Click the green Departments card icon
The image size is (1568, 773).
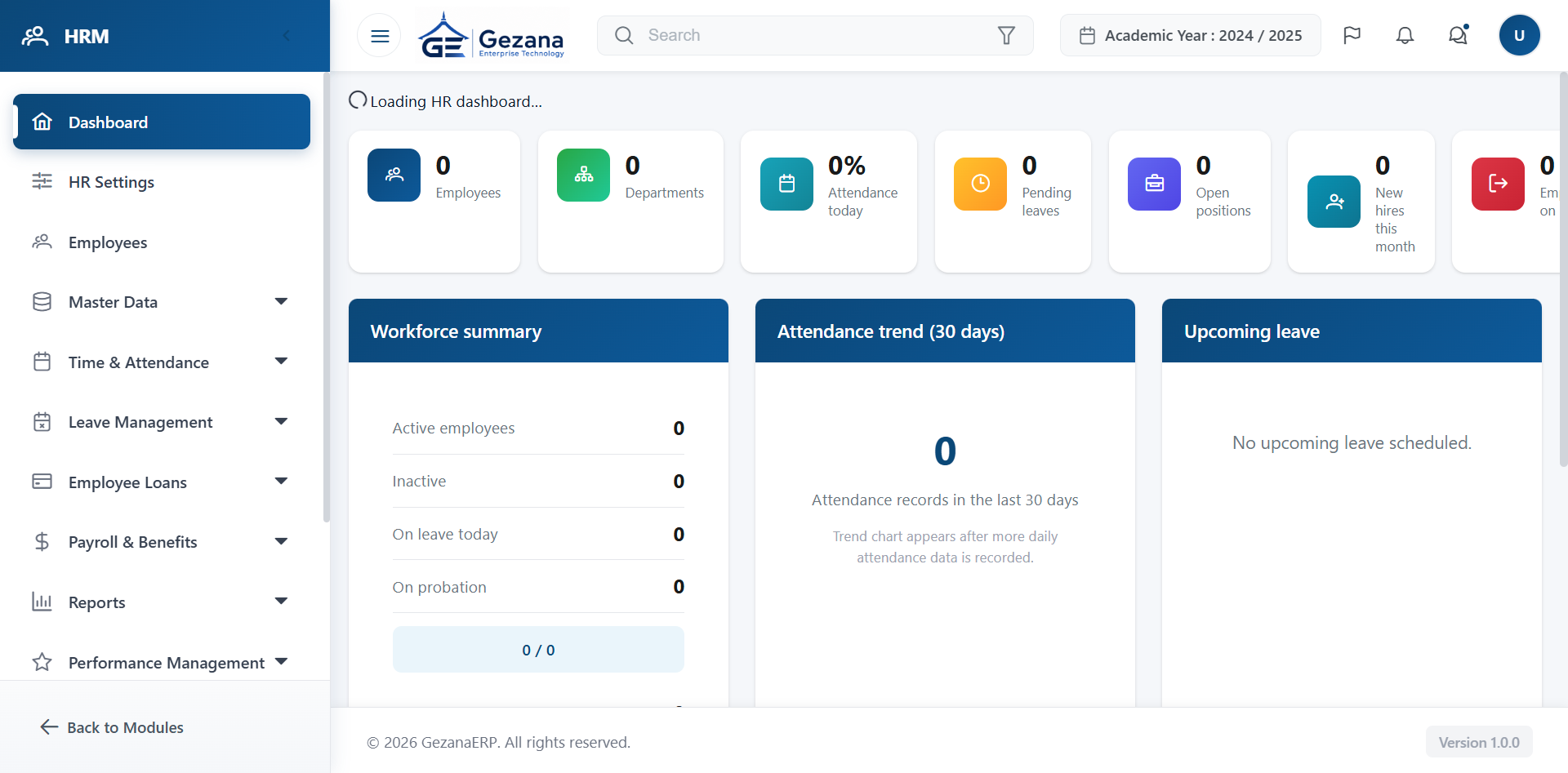(583, 175)
